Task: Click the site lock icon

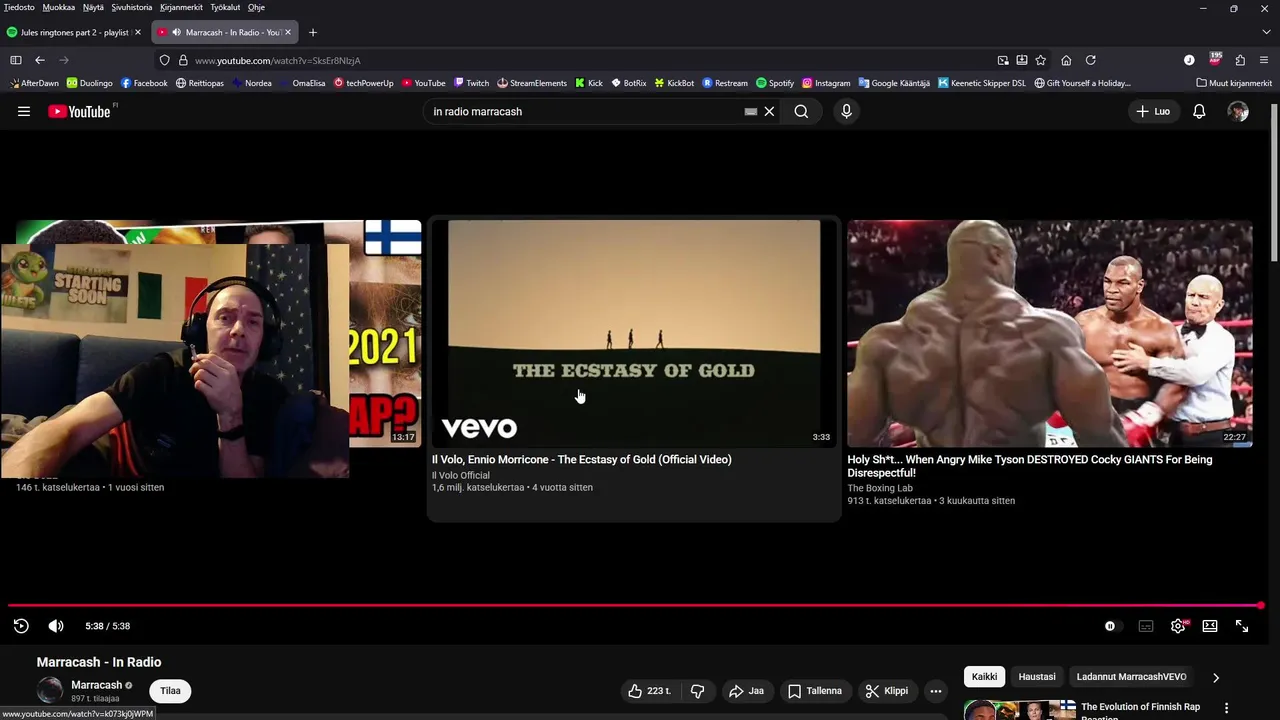Action: click(x=183, y=60)
